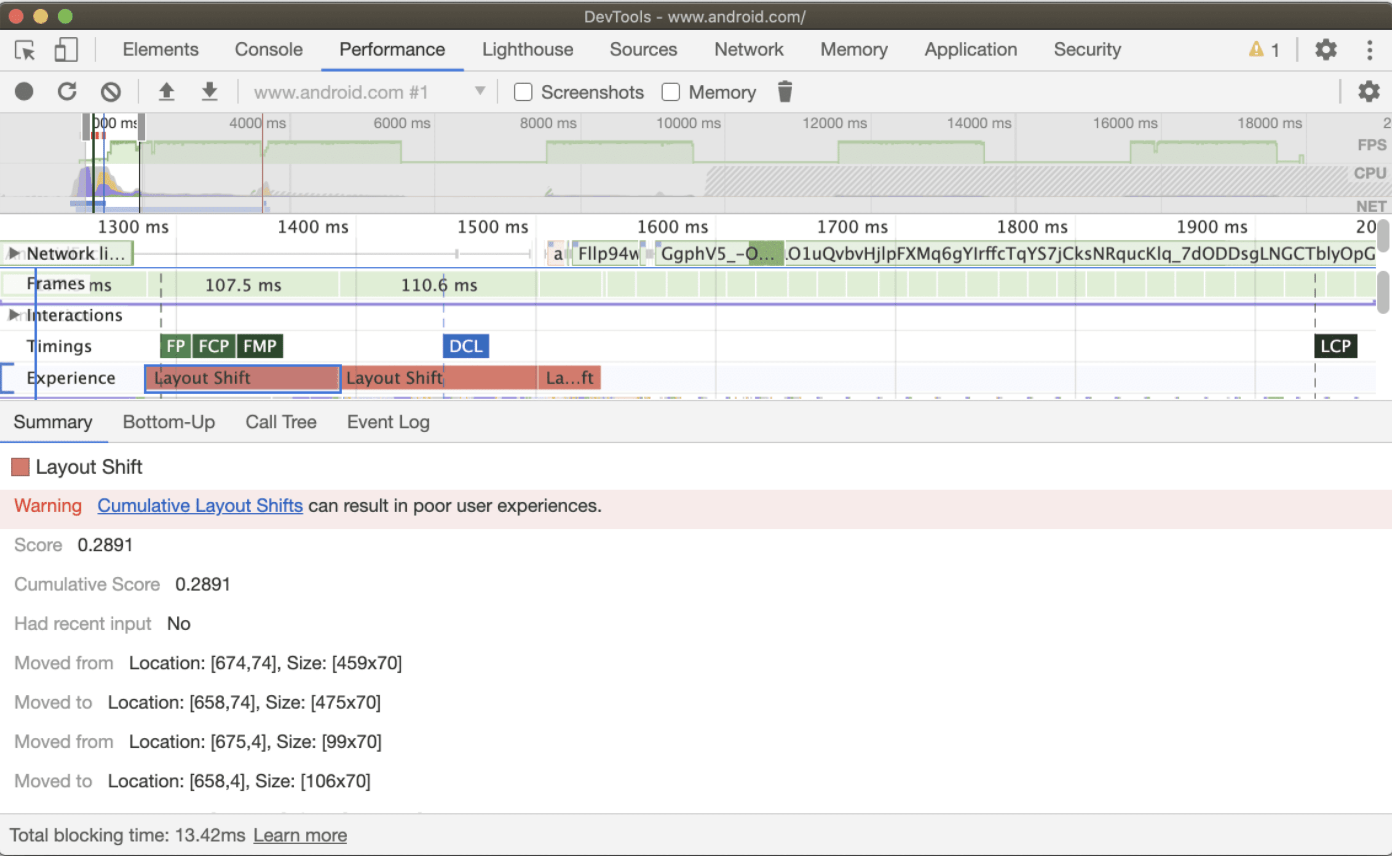The width and height of the screenshot is (1392, 856).
Task: Click the save profile download icon
Action: 209,92
